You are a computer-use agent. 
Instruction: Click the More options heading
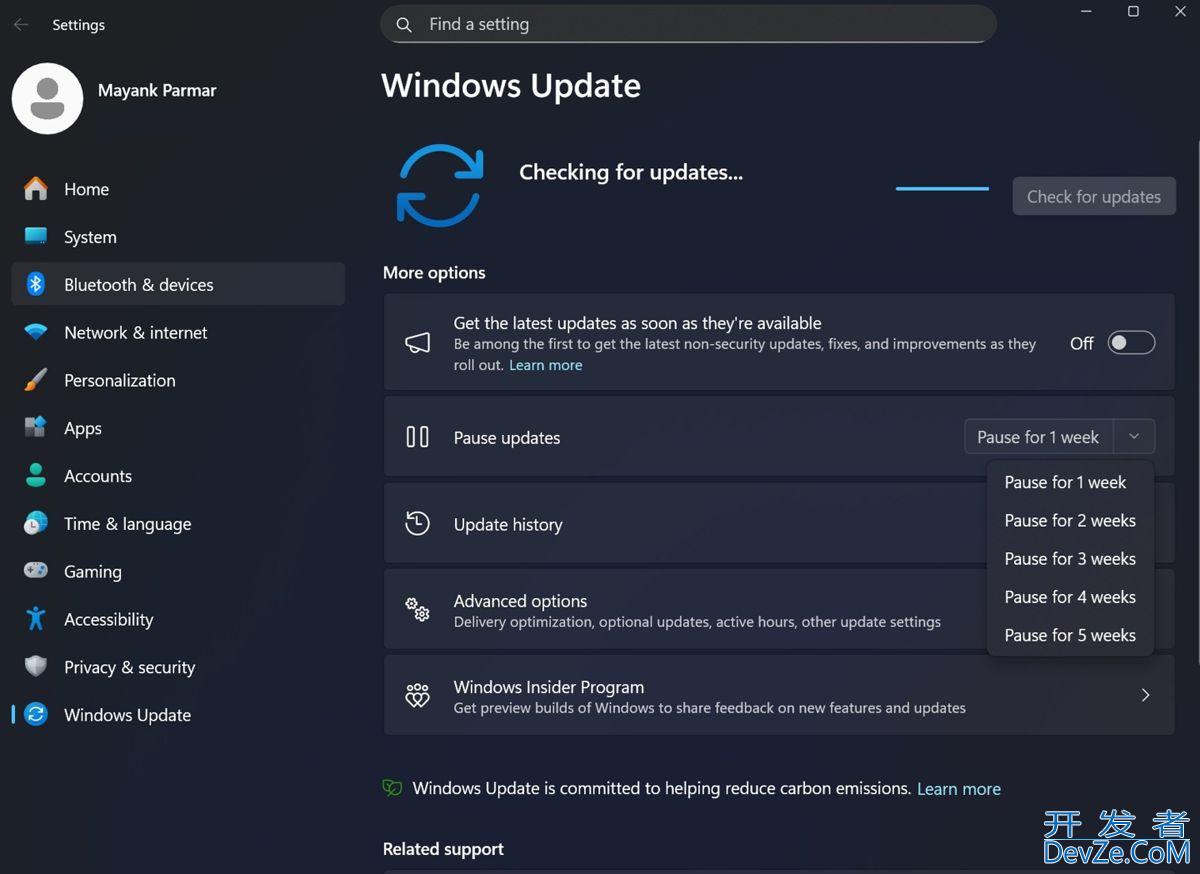tap(434, 272)
